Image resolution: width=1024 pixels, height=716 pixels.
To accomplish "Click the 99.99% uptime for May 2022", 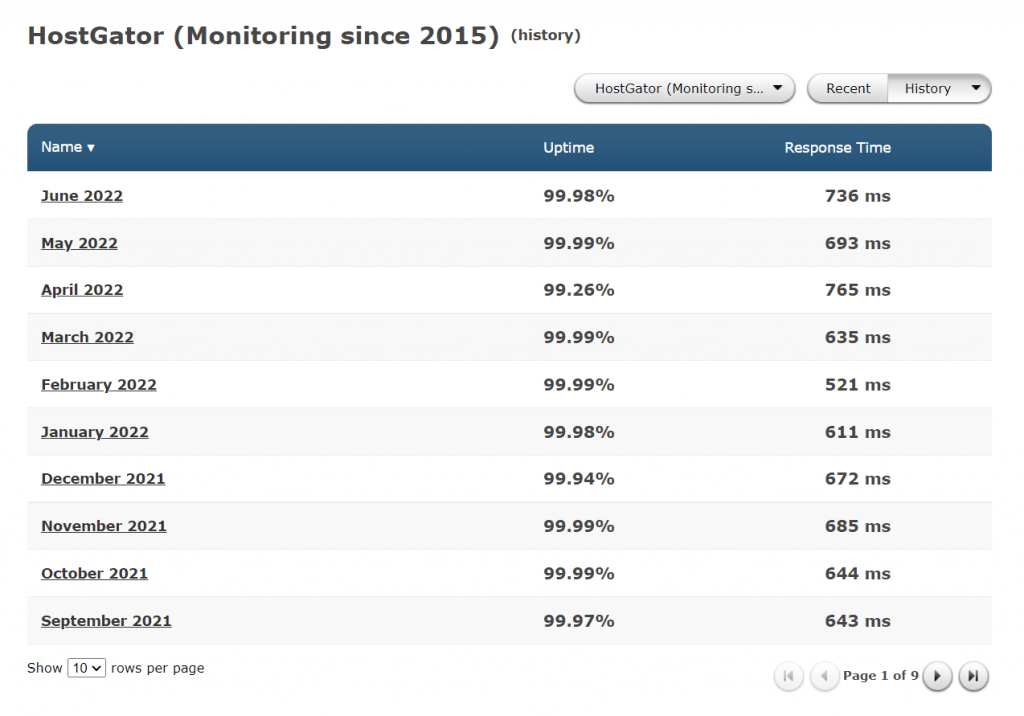I will [x=579, y=243].
